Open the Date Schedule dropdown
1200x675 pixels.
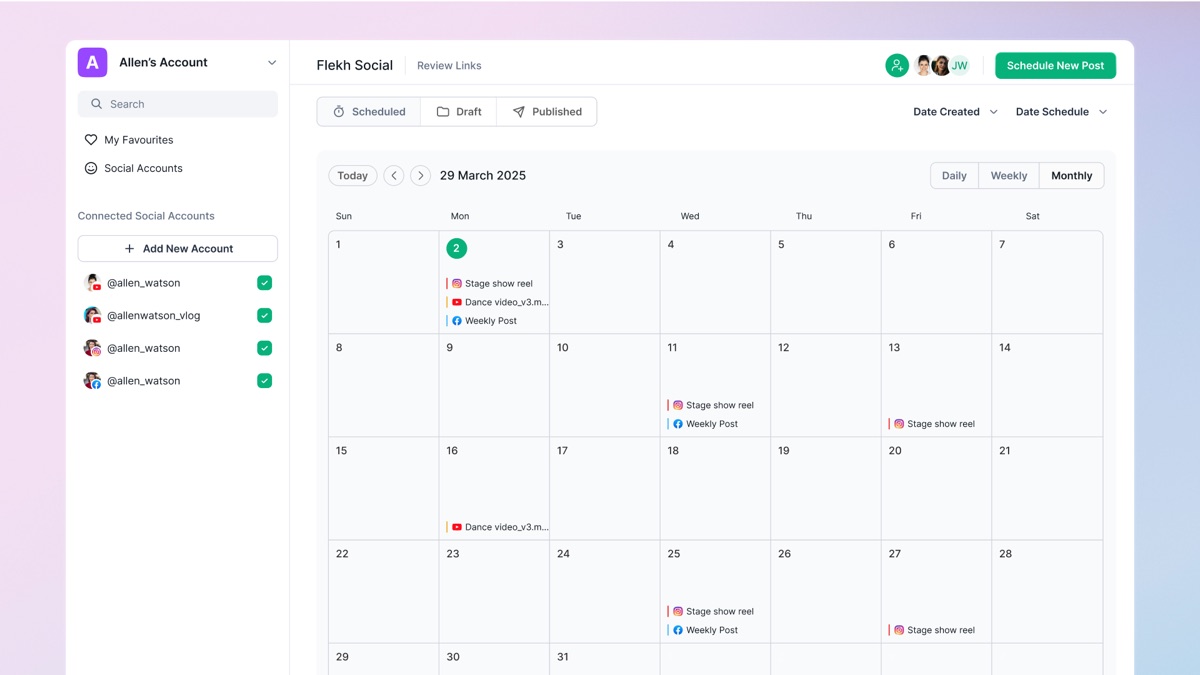tap(1061, 112)
